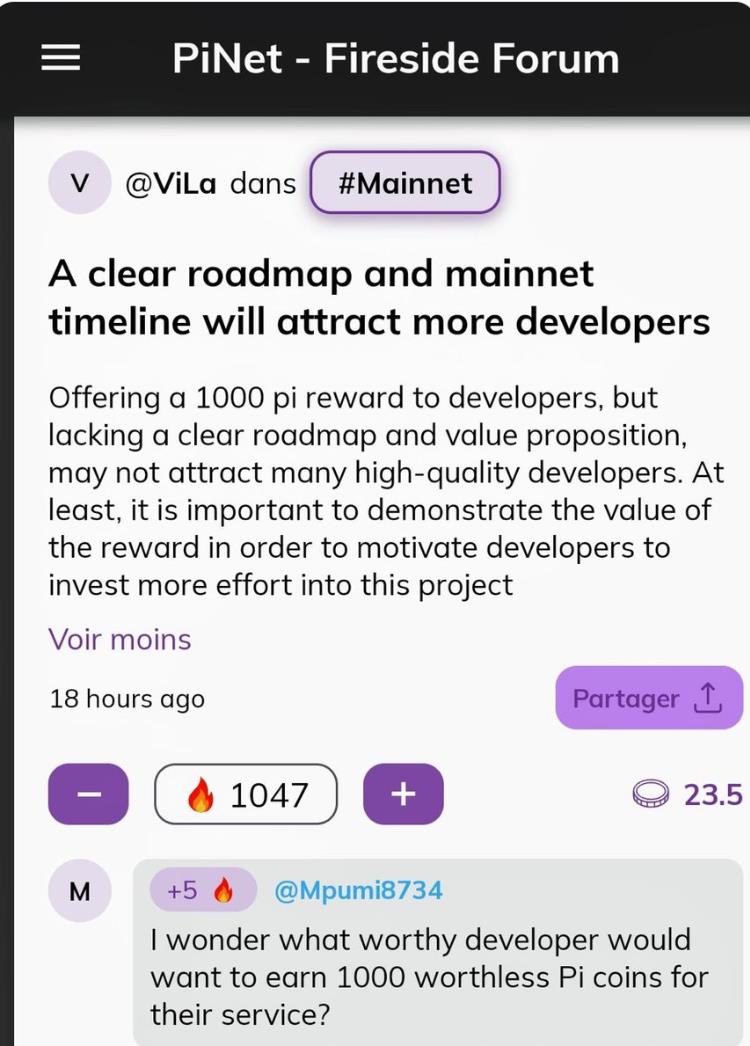Tap the V avatar of ViLa
The height and width of the screenshot is (1046, 750).
point(79,183)
